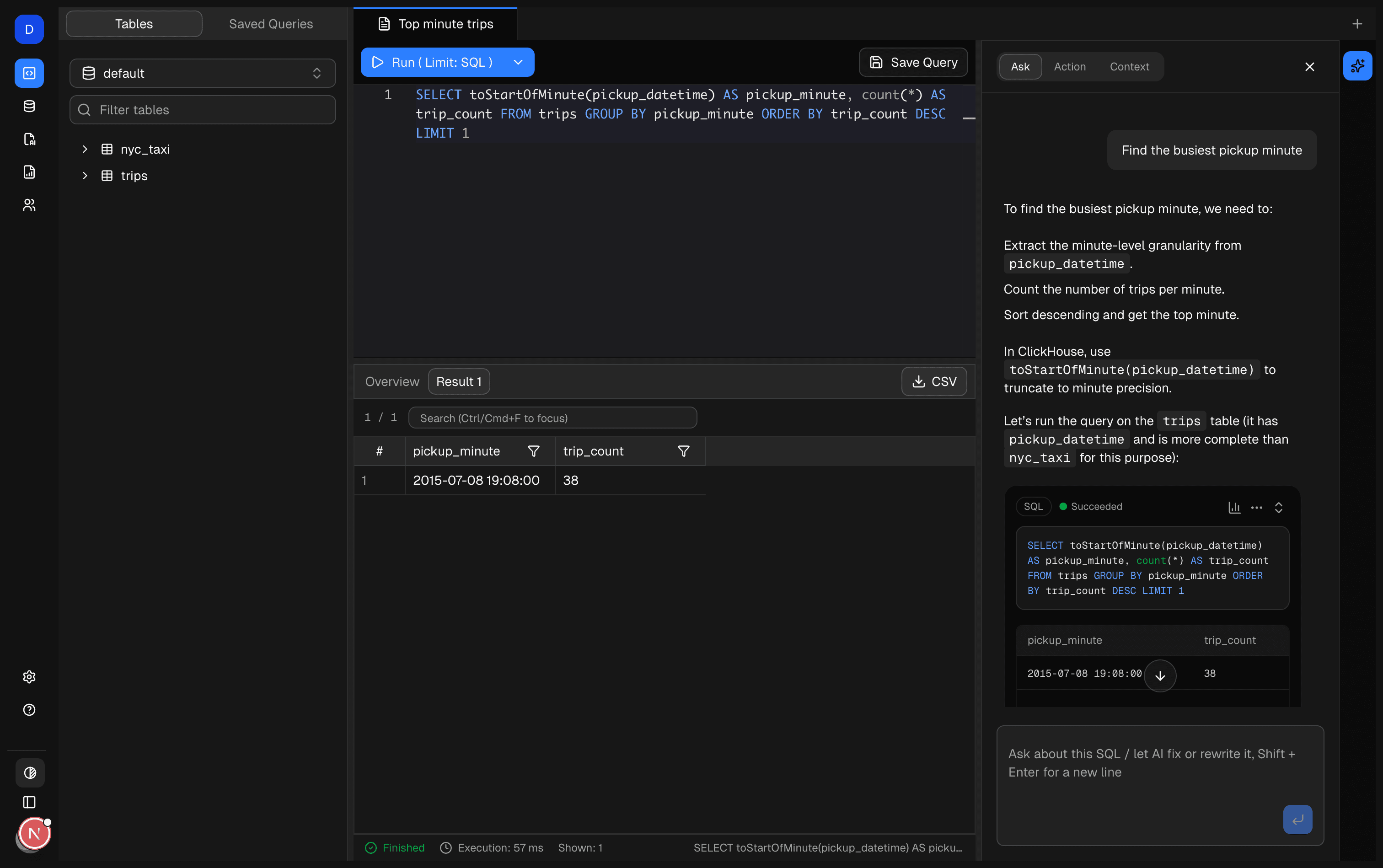Open the chart view in SQL result card
This screenshot has height=868, width=1383.
tap(1234, 507)
